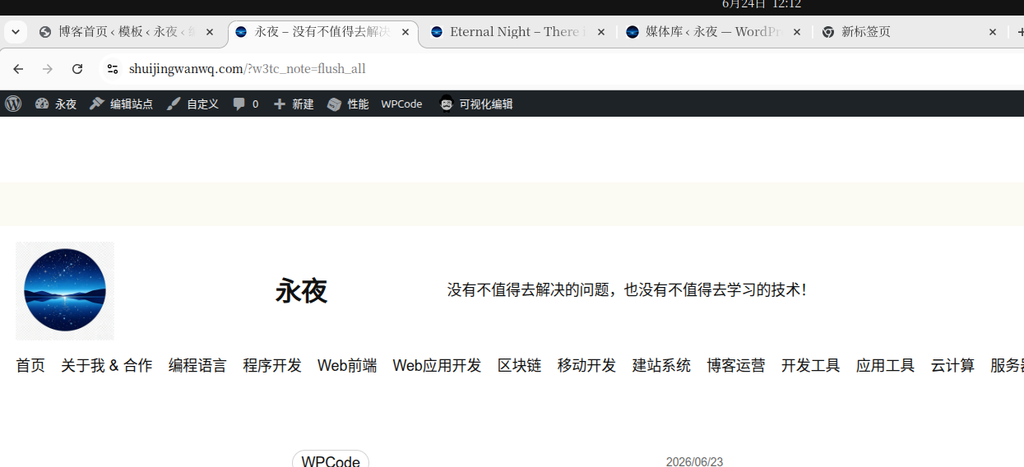Open the 首页 navigation link
The width and height of the screenshot is (1024, 467).
[31, 366]
